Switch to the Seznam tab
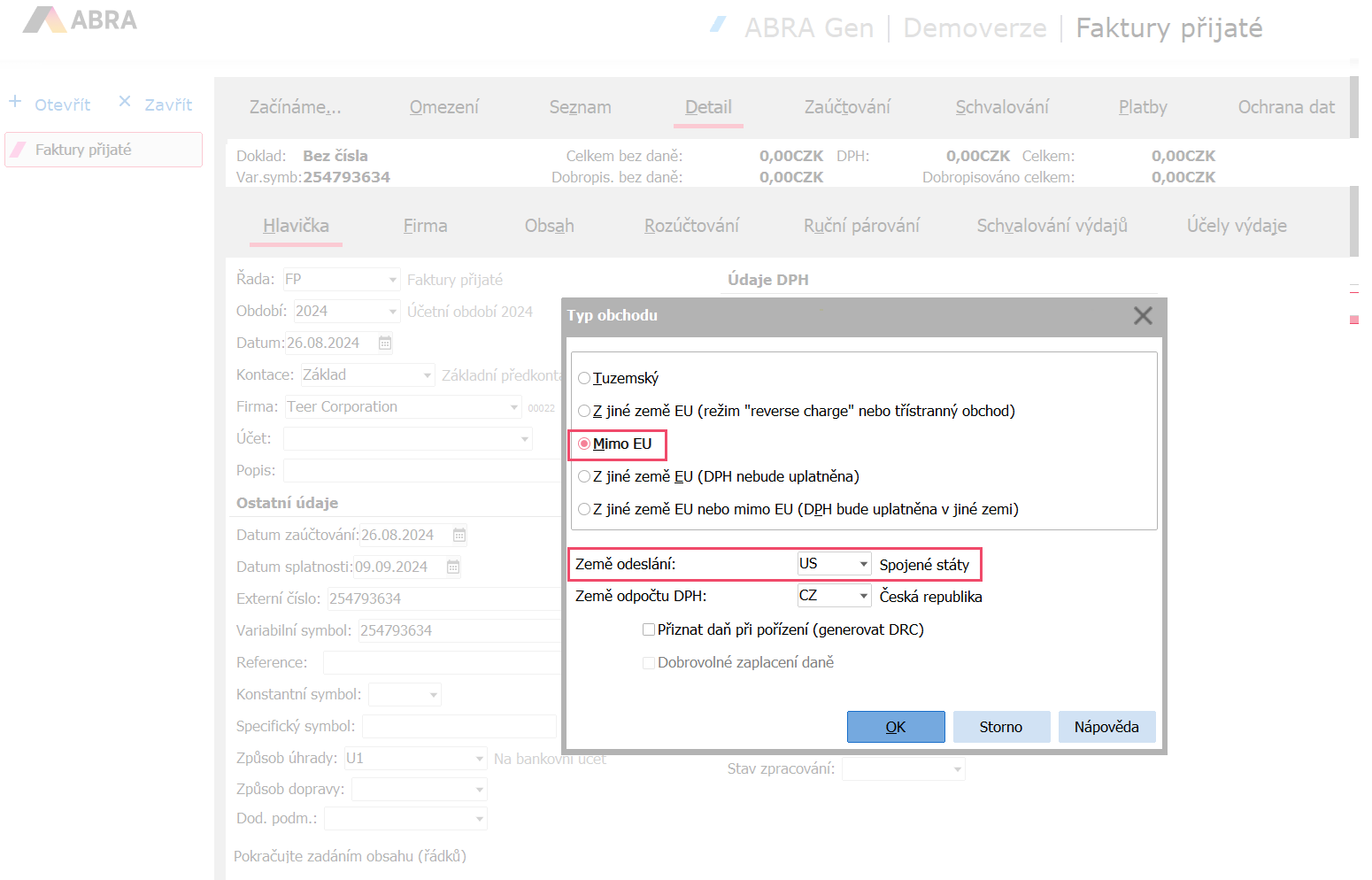The height and width of the screenshot is (880, 1372). click(x=581, y=107)
